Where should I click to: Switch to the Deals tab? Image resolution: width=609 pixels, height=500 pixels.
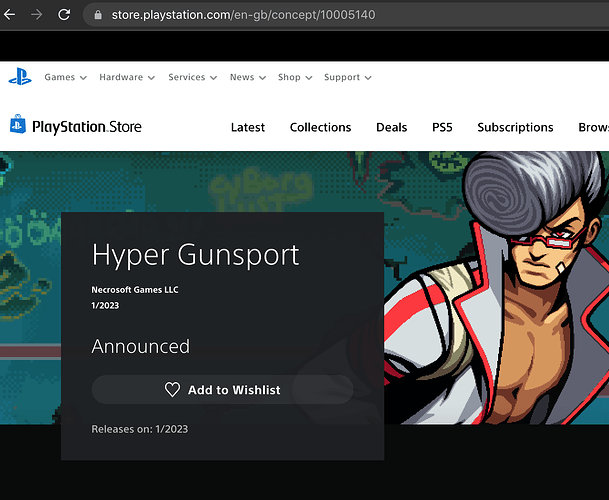[x=392, y=127]
